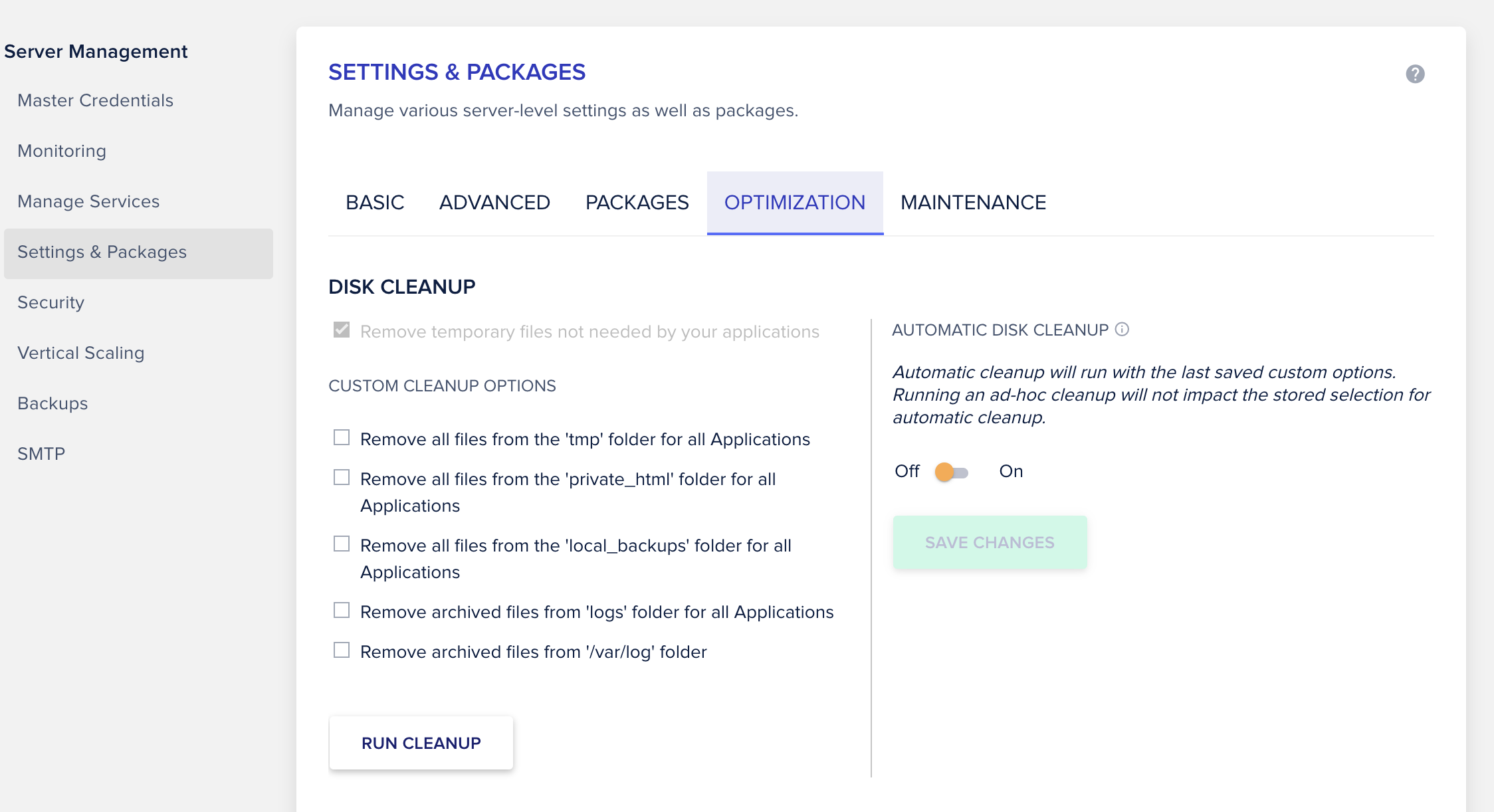Toggle automatic disk cleanup switch
1494x812 pixels.
(x=952, y=472)
